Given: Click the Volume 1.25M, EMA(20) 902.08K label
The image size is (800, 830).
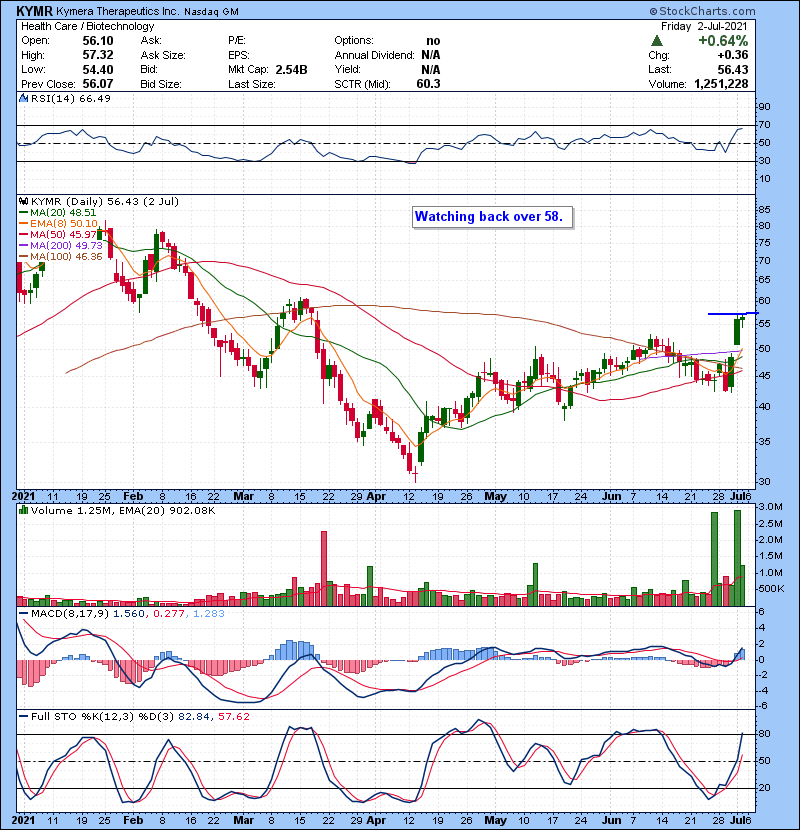Looking at the screenshot, I should pos(123,511).
